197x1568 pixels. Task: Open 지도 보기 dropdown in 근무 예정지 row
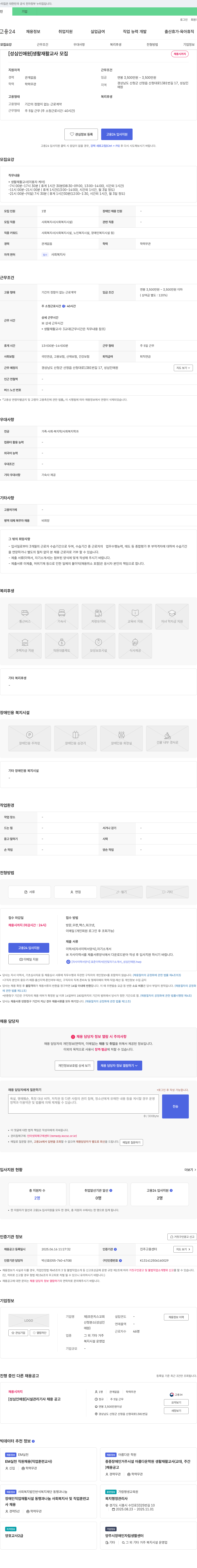click(183, 368)
